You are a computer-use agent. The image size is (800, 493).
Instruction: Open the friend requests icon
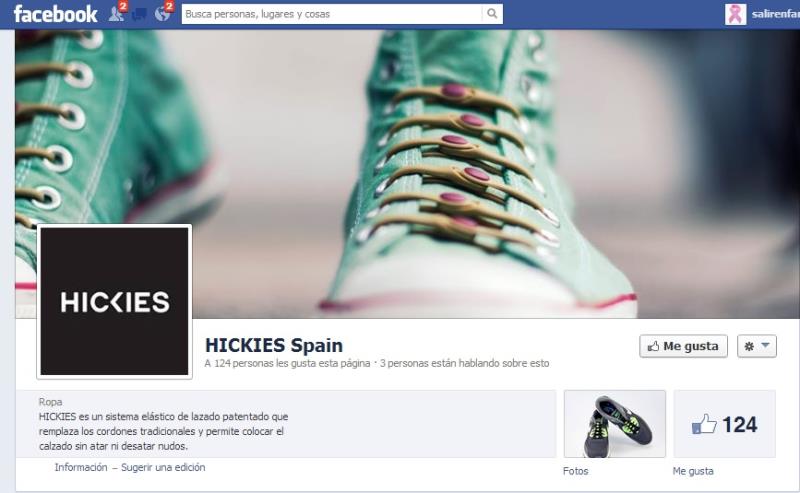coord(116,14)
